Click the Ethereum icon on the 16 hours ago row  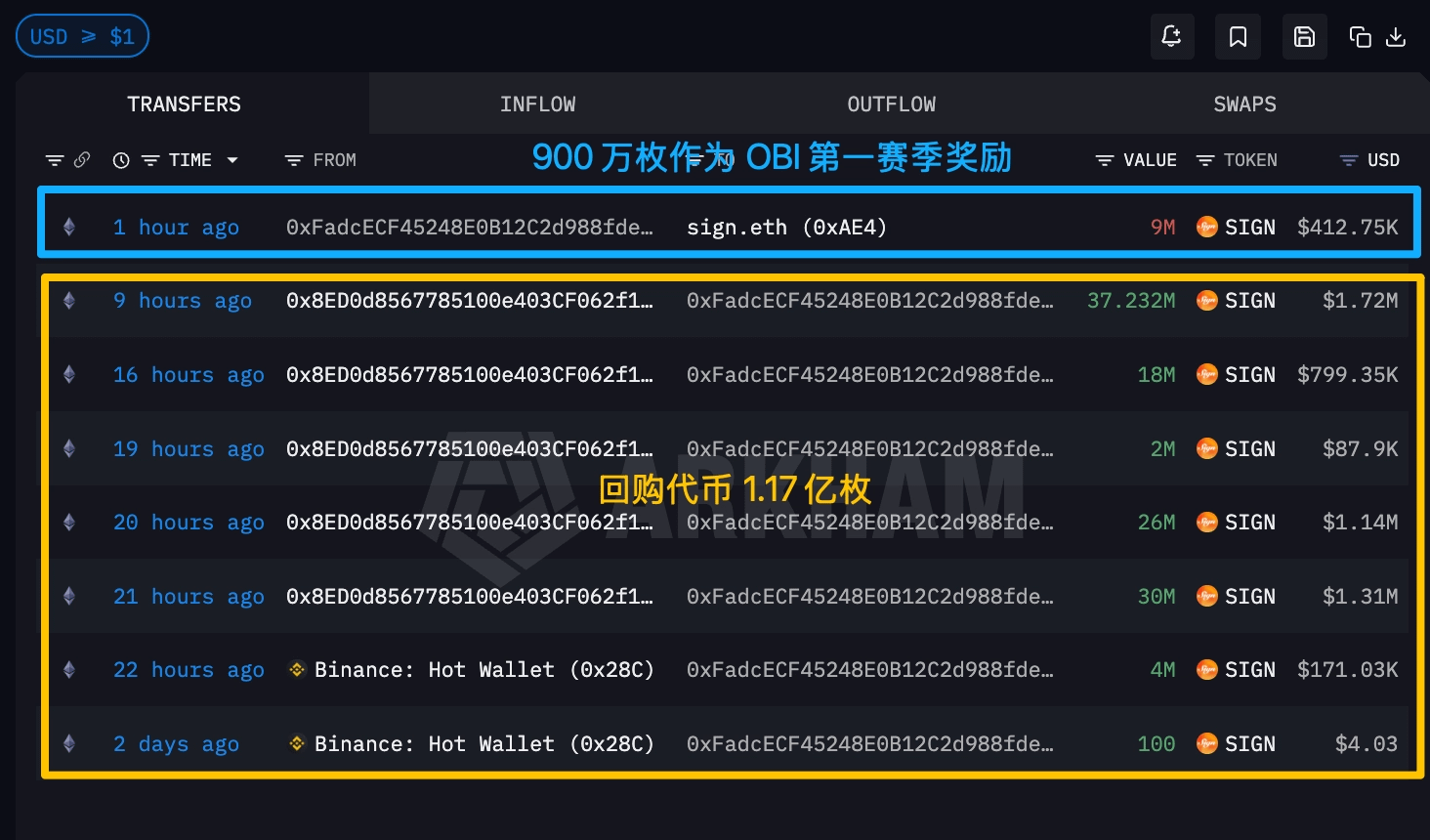point(69,374)
